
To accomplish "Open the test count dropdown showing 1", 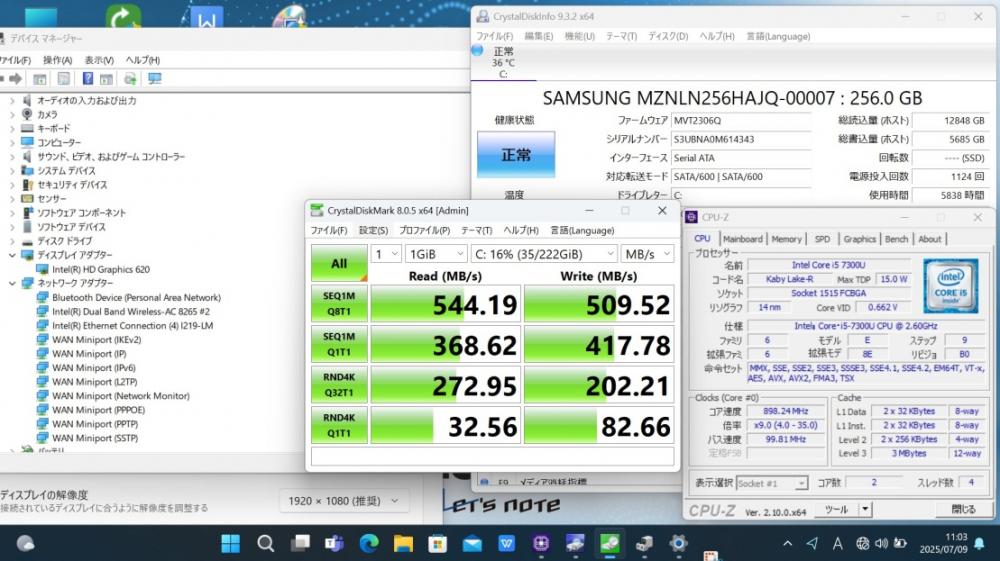I will (x=386, y=254).
